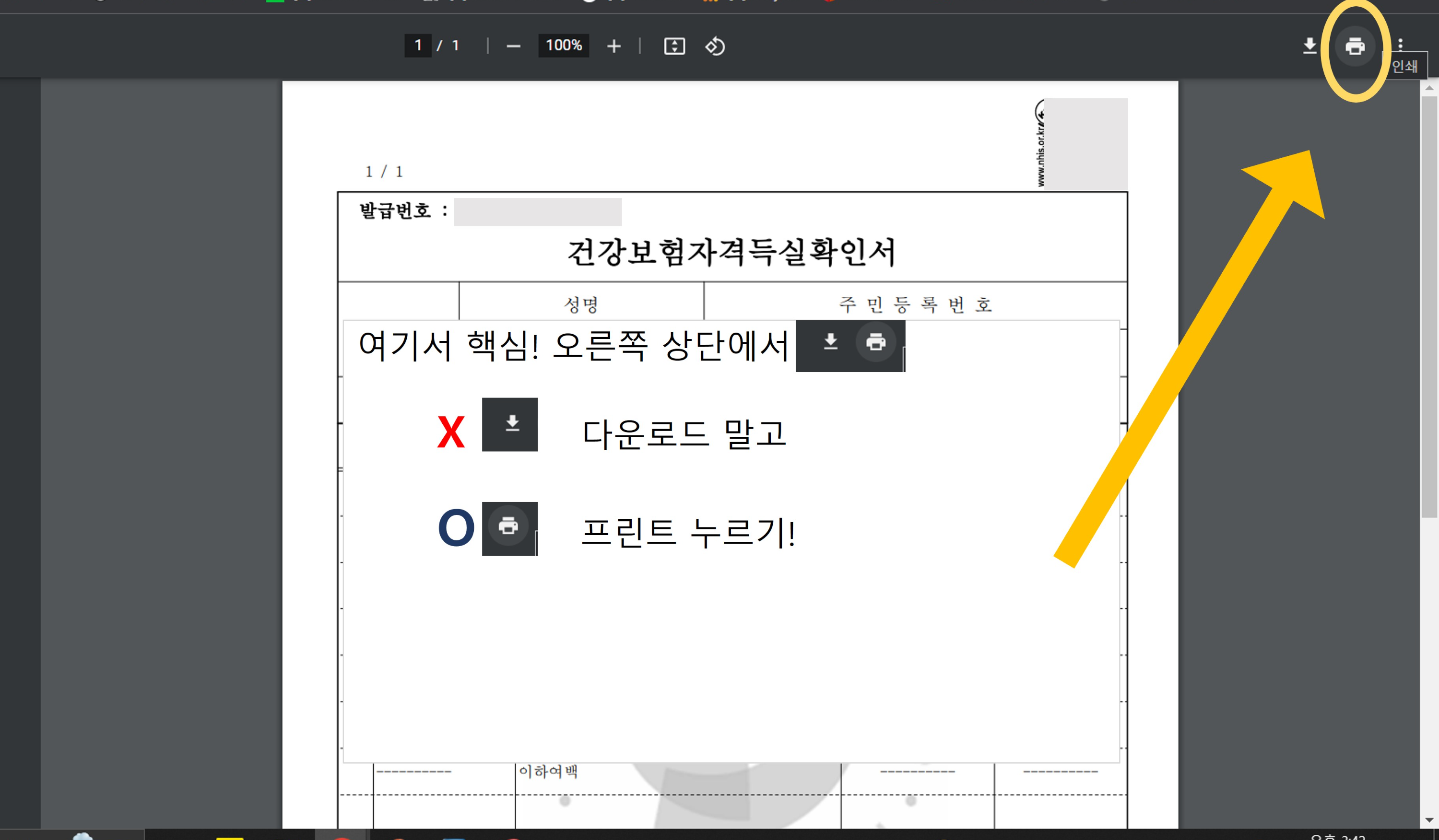Rotate the document counterclockwise
1439x840 pixels.
coord(715,46)
